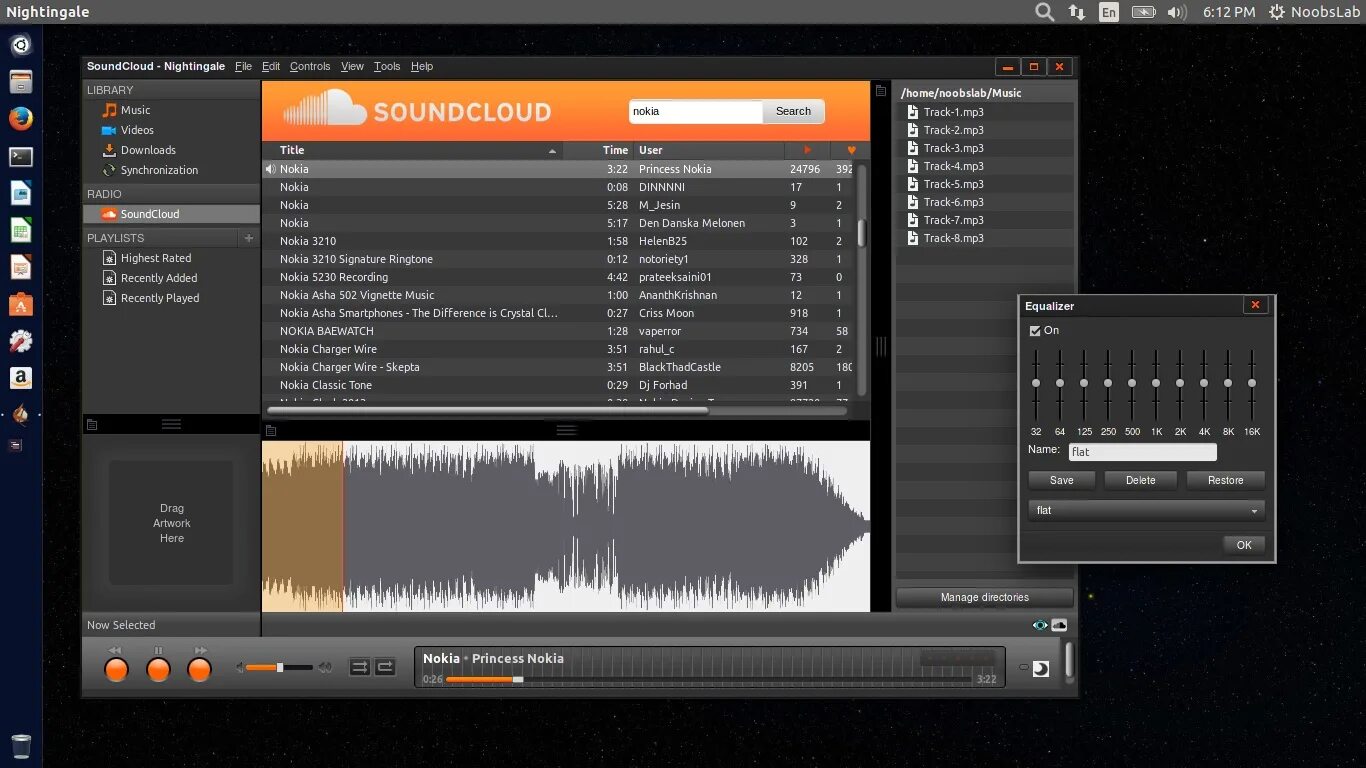Screen dimensions: 1366x768
Task: Sort tracks by Title column
Action: [412, 150]
